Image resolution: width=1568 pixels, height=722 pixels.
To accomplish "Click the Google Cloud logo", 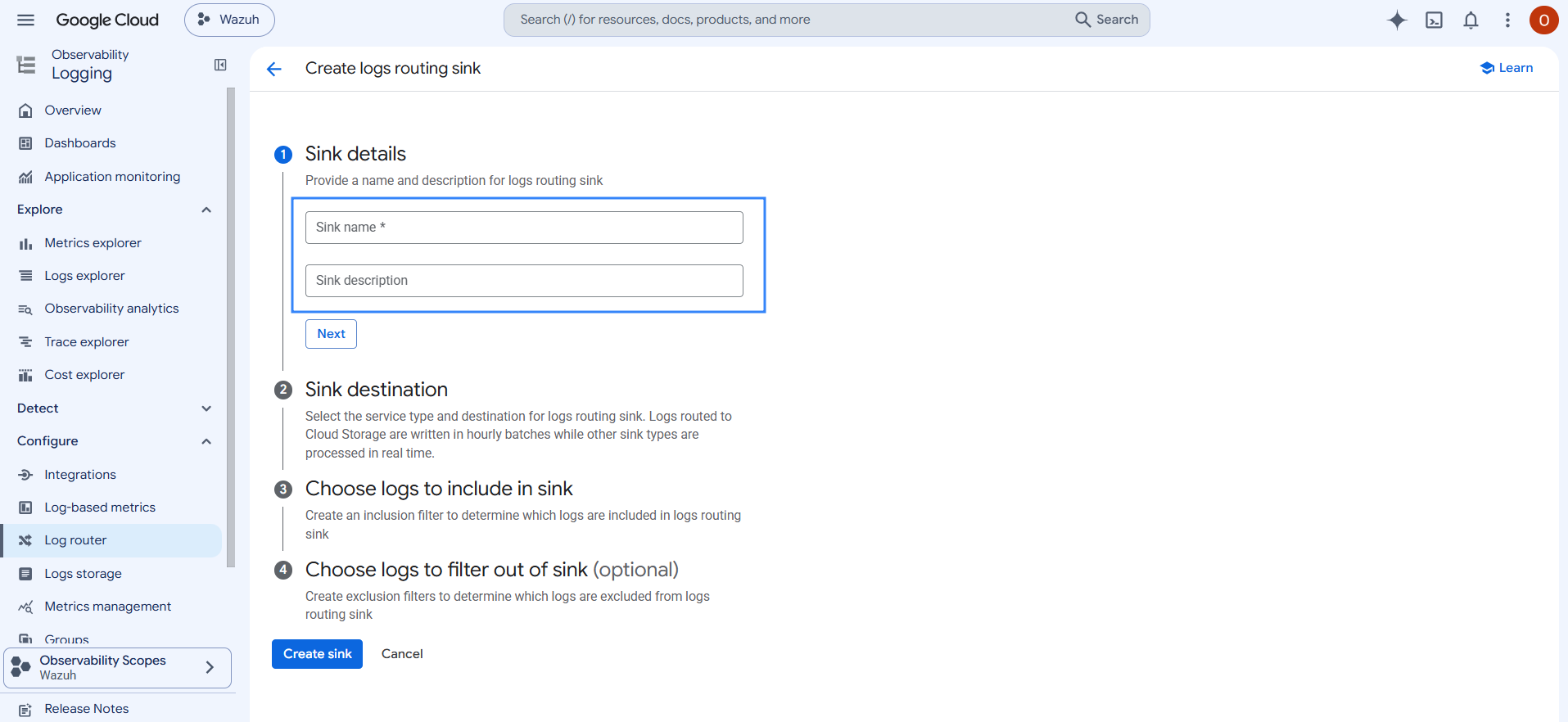I will tap(107, 20).
